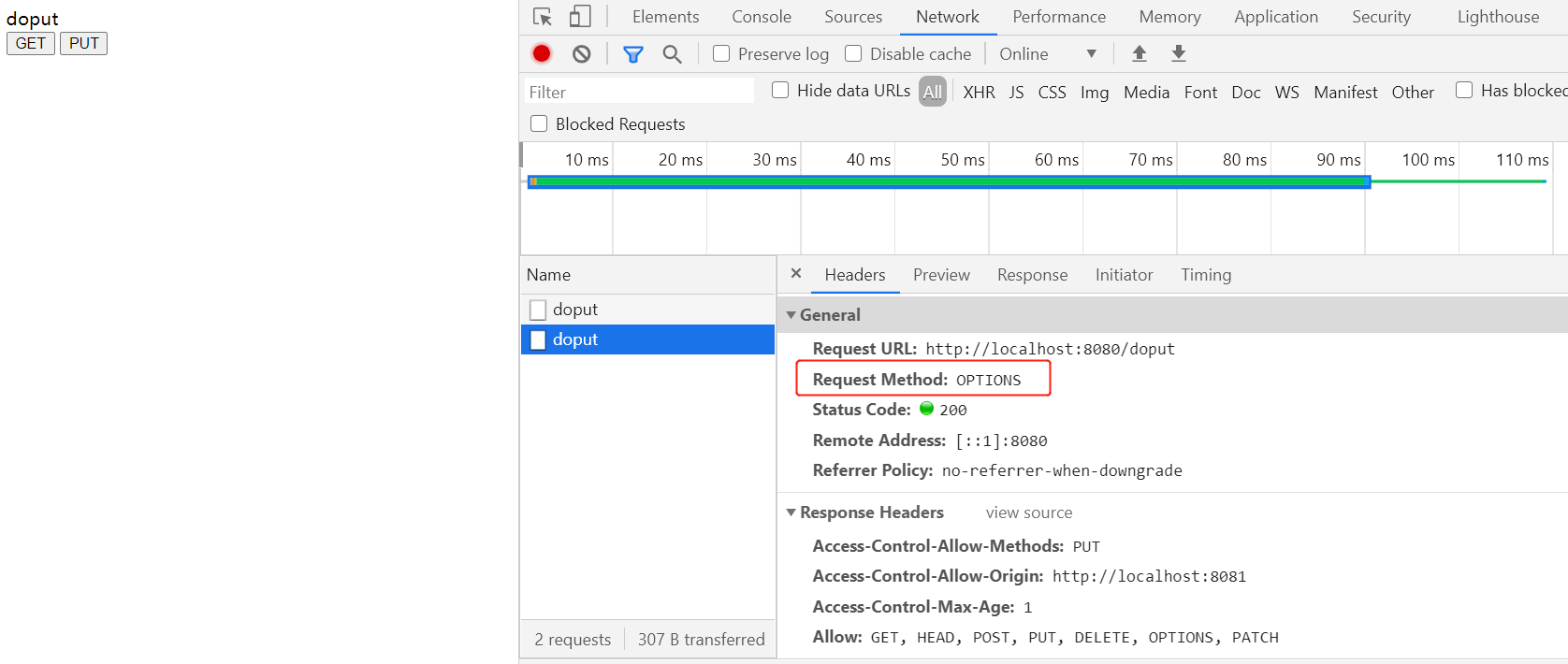1568x664 pixels.
Task: Tick the Hide data URLs checkbox
Action: click(780, 91)
